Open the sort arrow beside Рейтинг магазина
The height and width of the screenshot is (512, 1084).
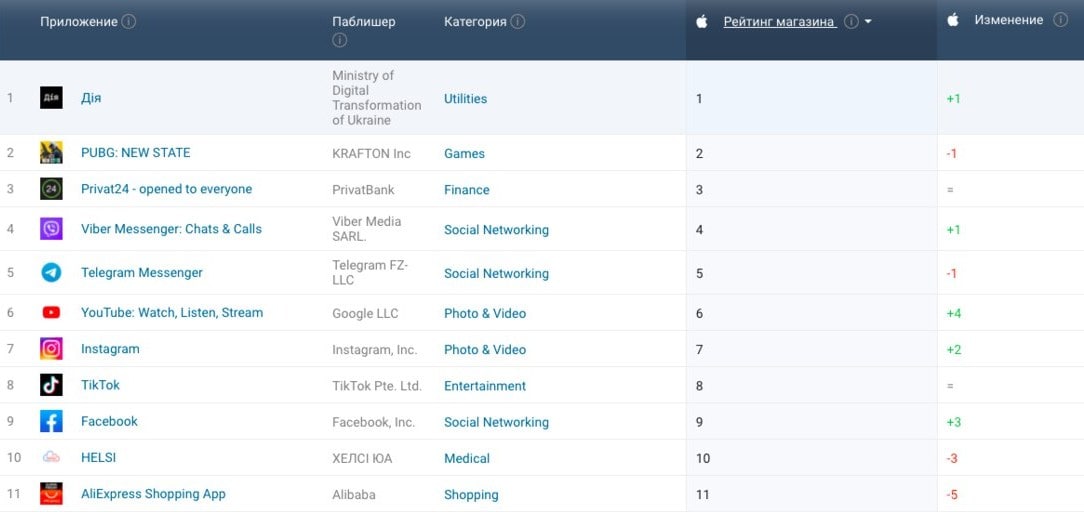[868, 22]
